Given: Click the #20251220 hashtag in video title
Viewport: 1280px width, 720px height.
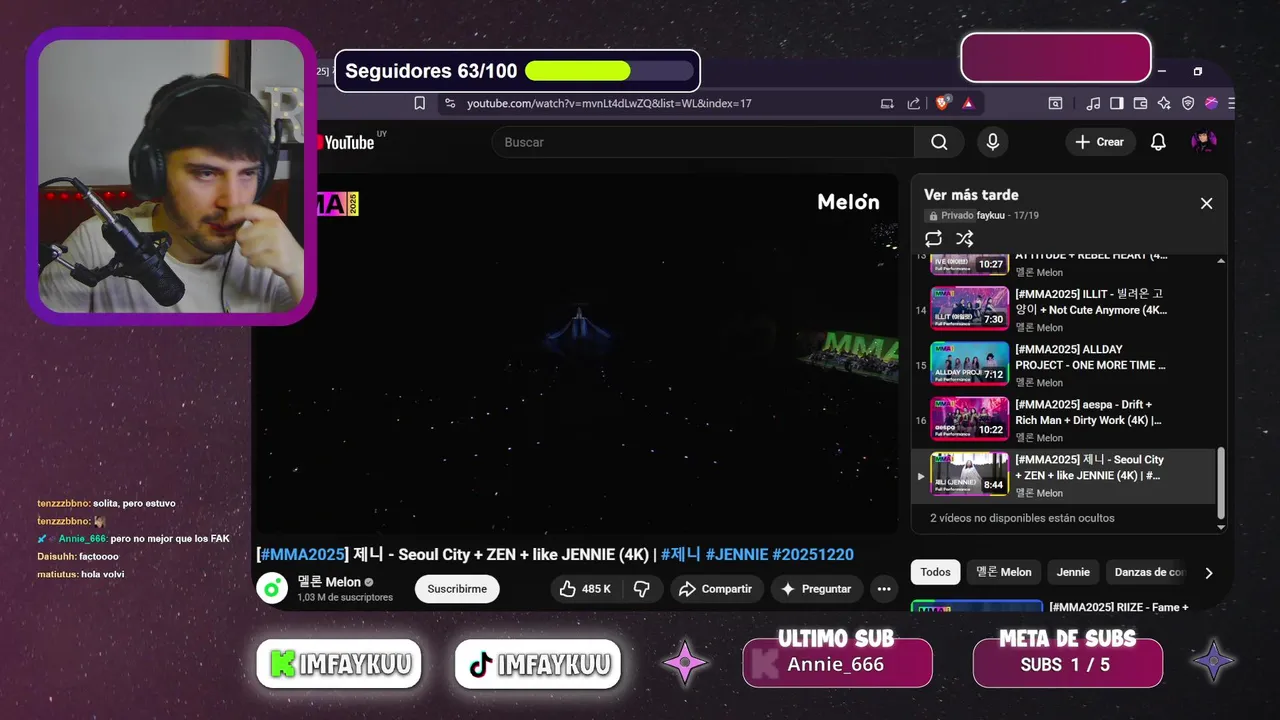Looking at the screenshot, I should [813, 554].
